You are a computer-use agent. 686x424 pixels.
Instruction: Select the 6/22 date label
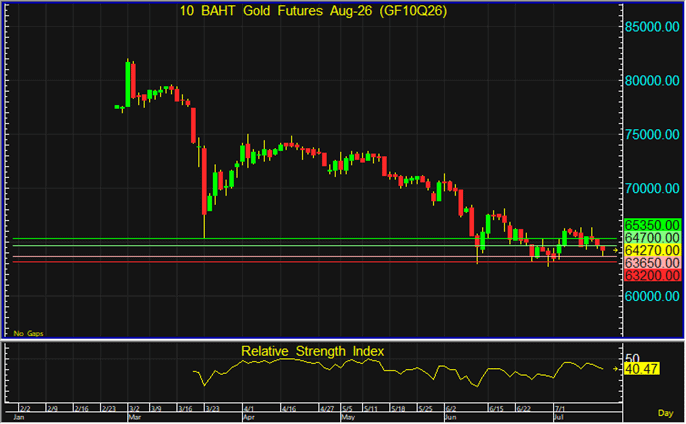(x=524, y=409)
